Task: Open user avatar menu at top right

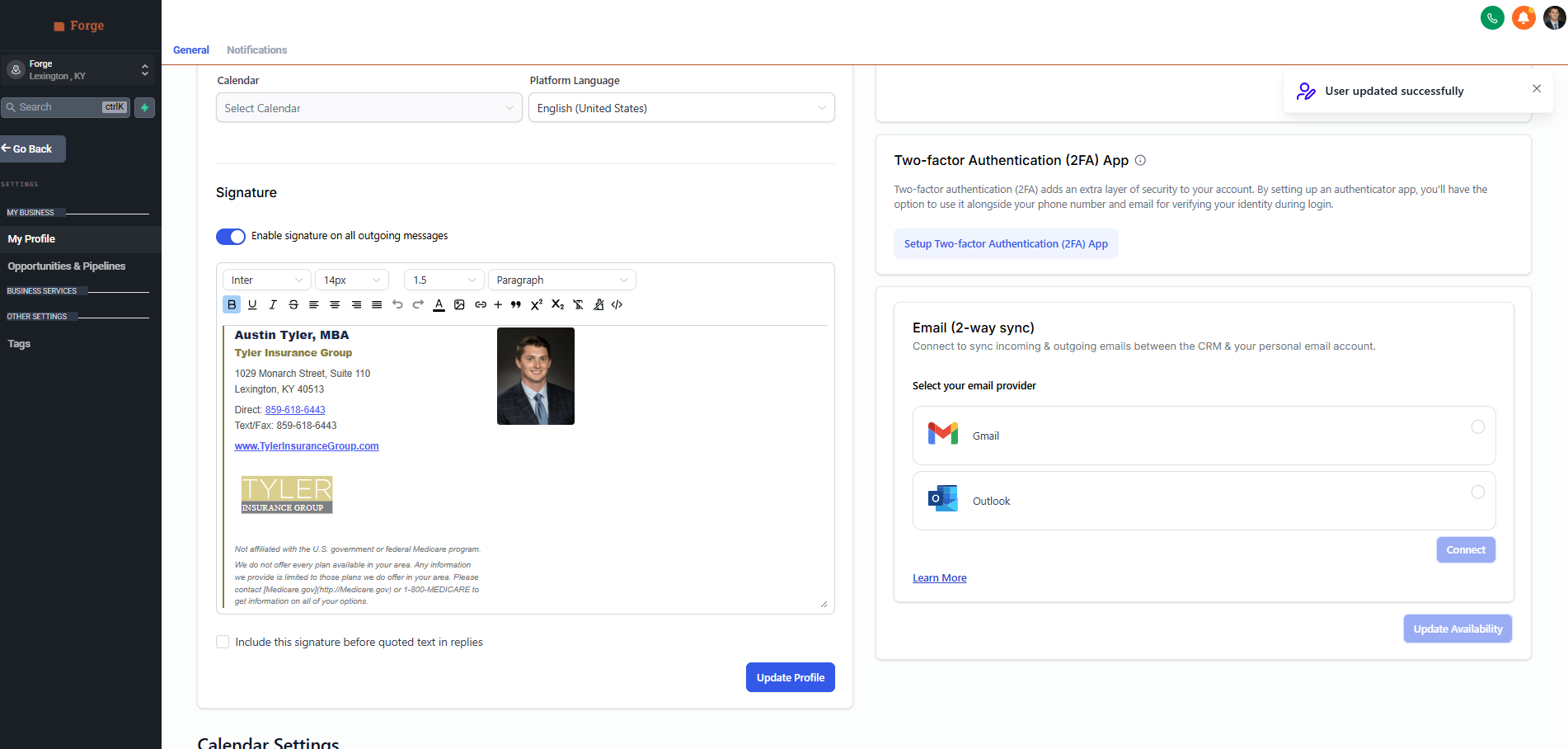Action: (x=1554, y=17)
